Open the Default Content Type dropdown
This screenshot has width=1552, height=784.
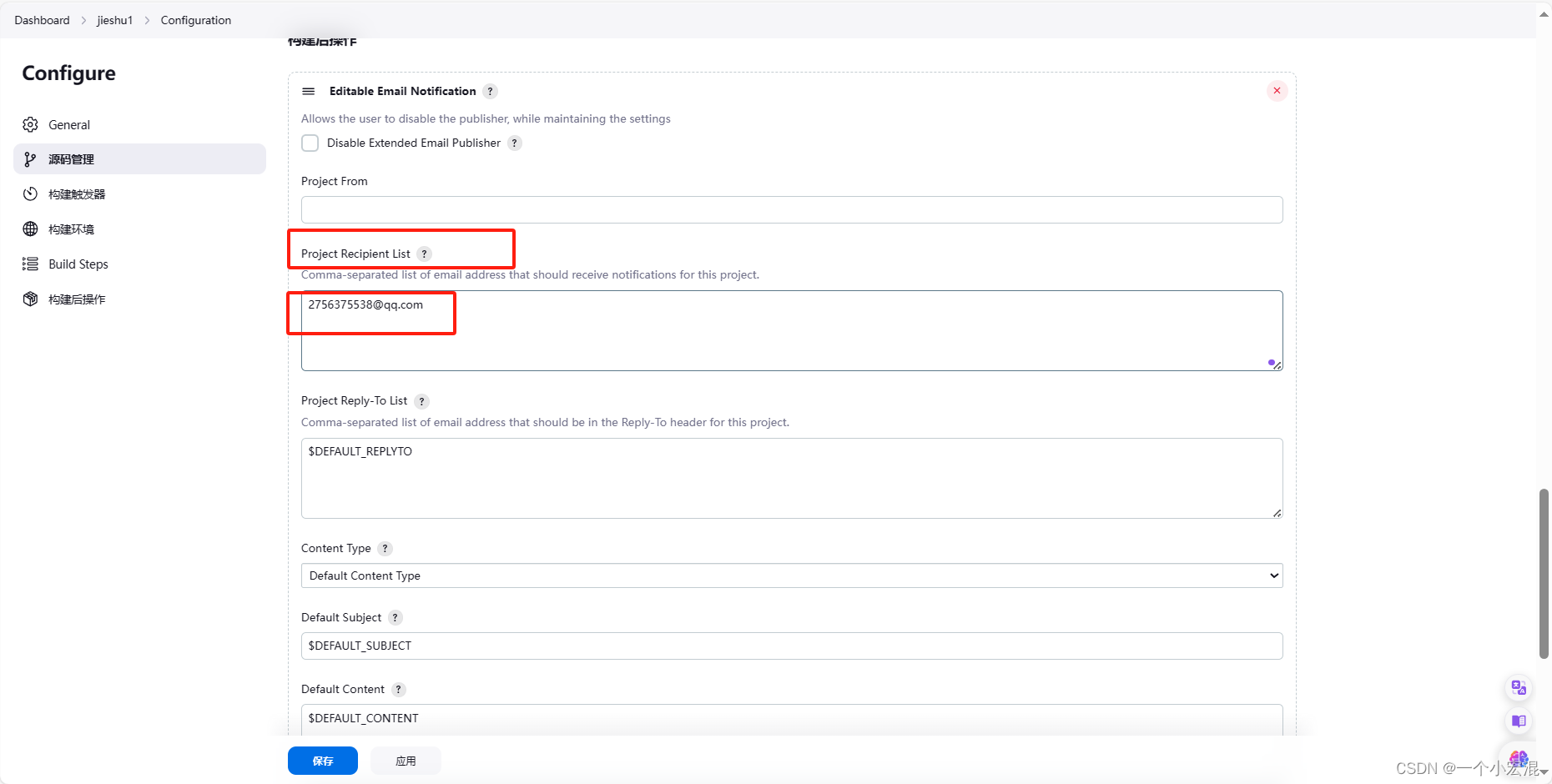coord(791,575)
